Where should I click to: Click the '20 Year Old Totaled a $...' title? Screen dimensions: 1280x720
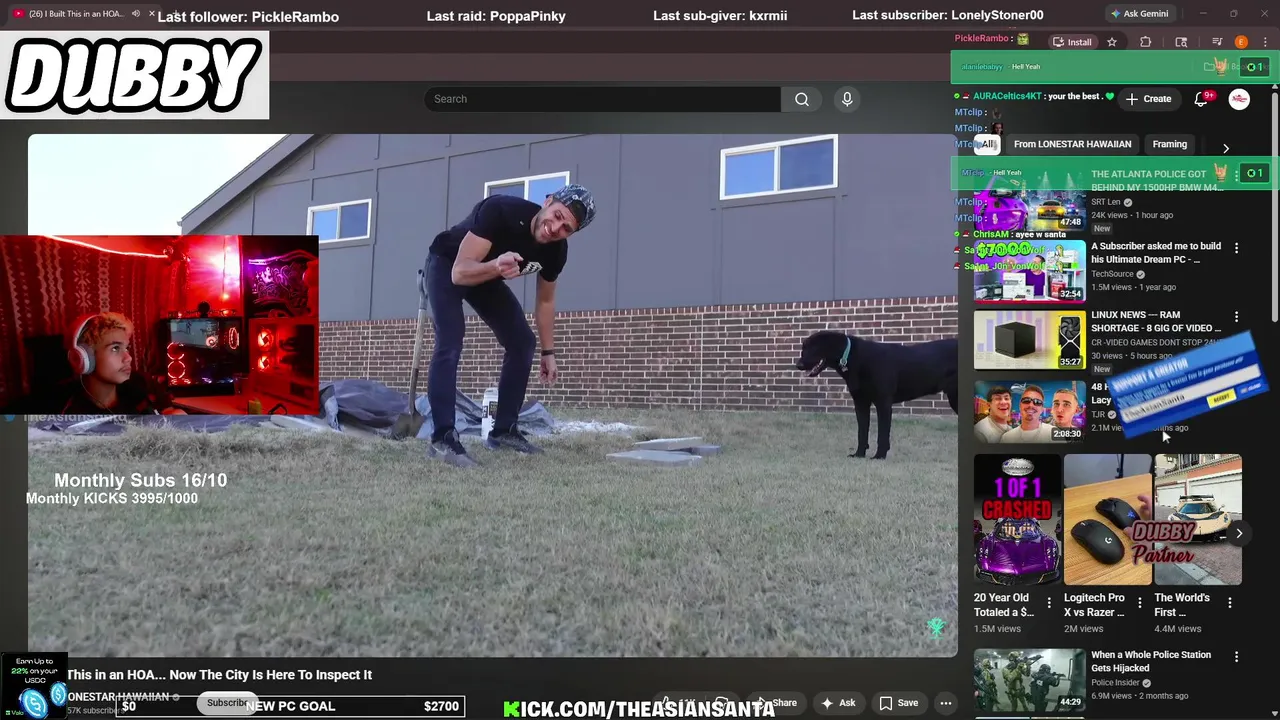[1004, 605]
